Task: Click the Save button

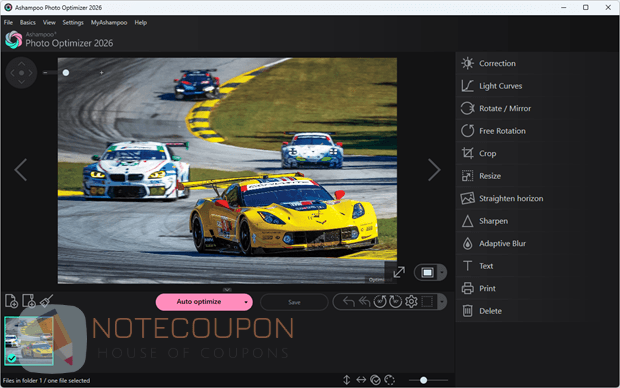Action: [294, 302]
